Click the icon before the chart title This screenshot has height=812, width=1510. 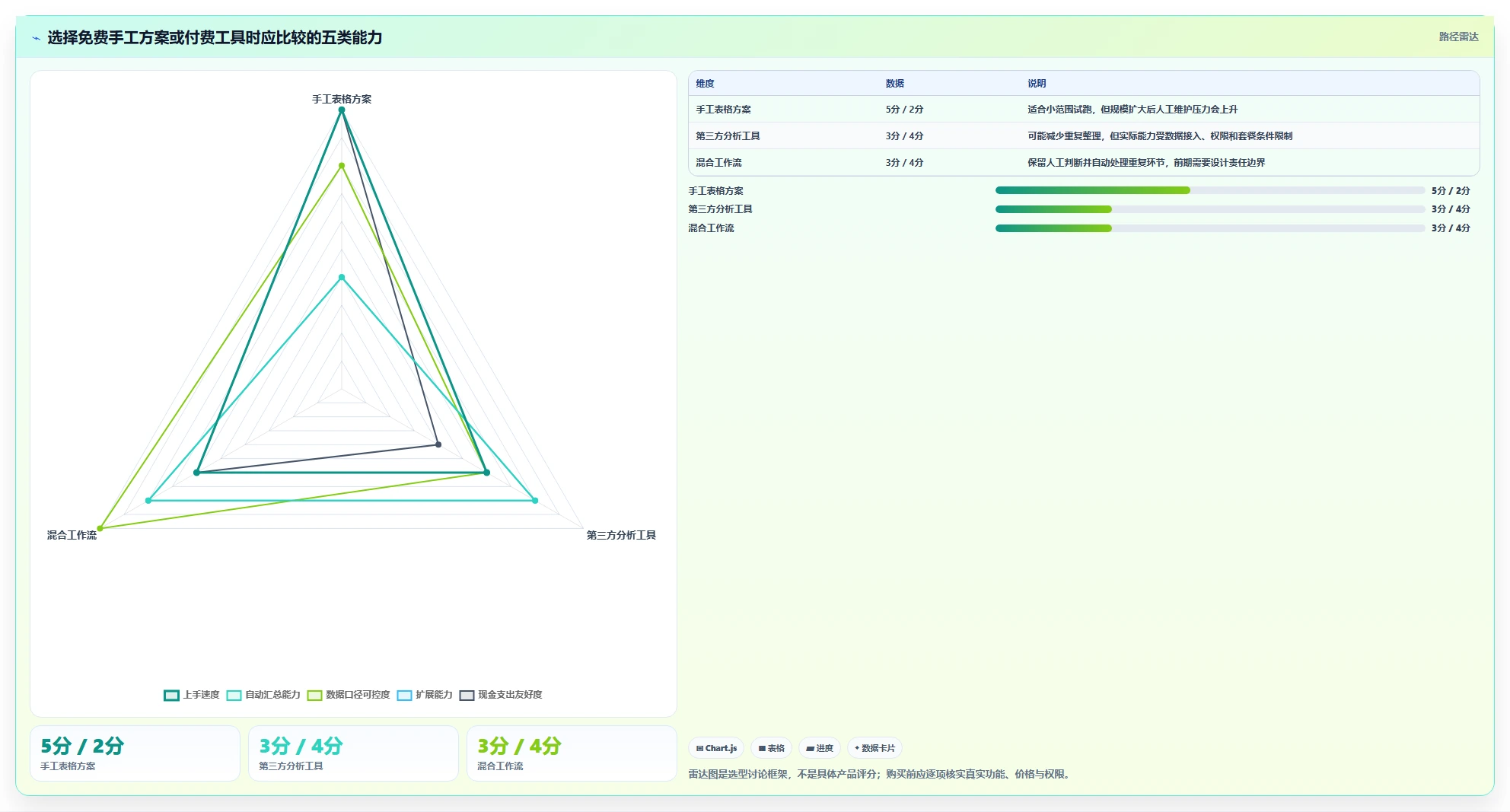(36, 38)
